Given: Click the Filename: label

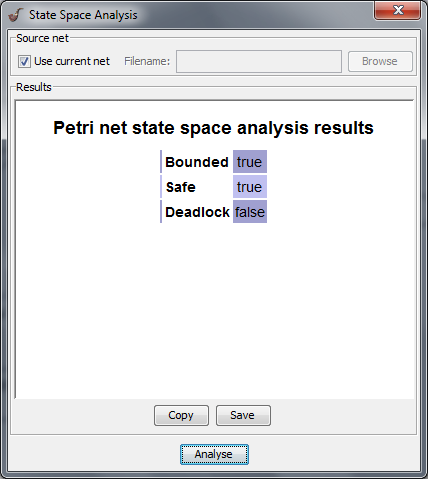Looking at the screenshot, I should pyautogui.click(x=147, y=61).
